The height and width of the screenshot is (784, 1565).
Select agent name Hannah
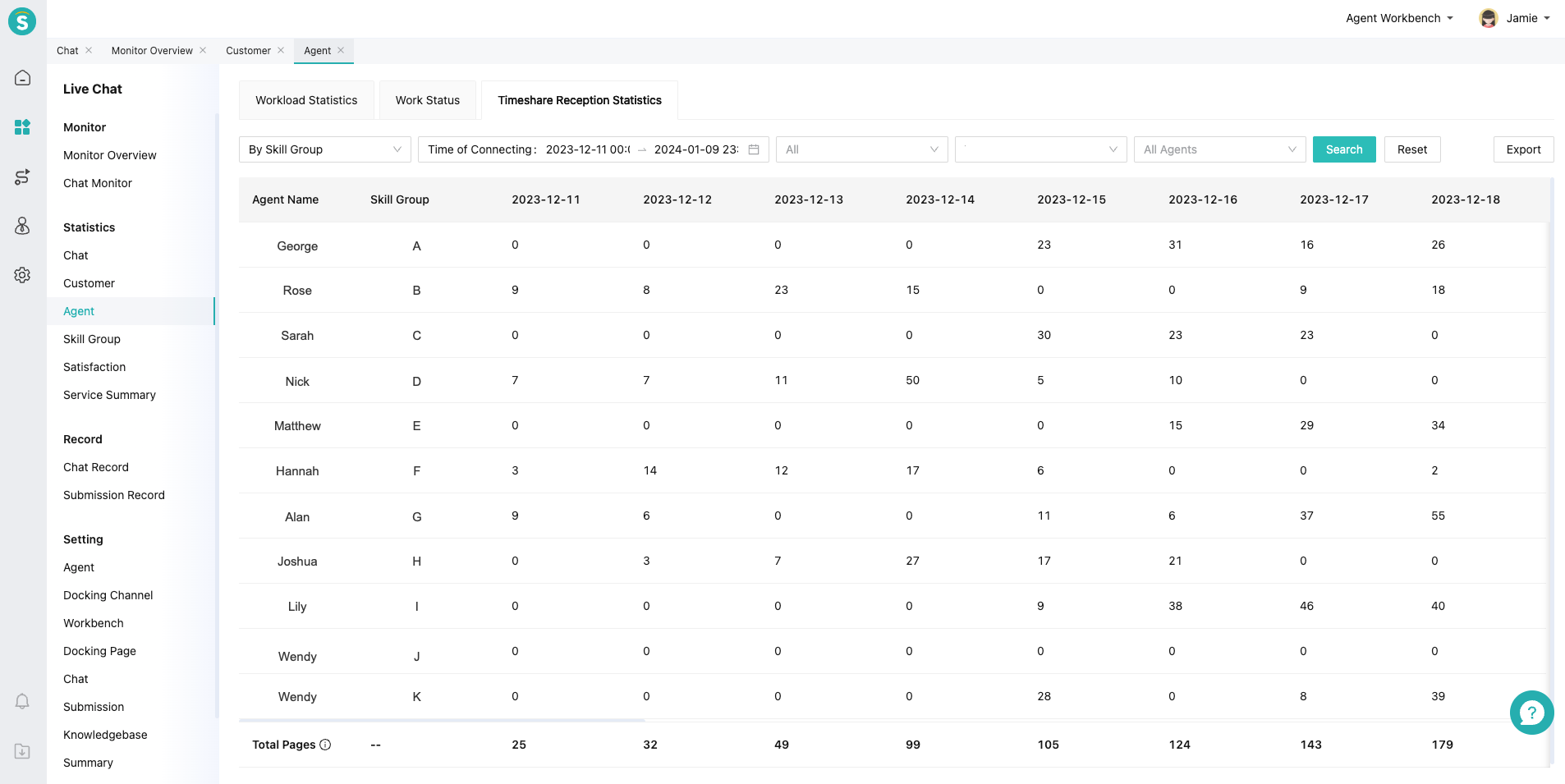[x=297, y=471]
